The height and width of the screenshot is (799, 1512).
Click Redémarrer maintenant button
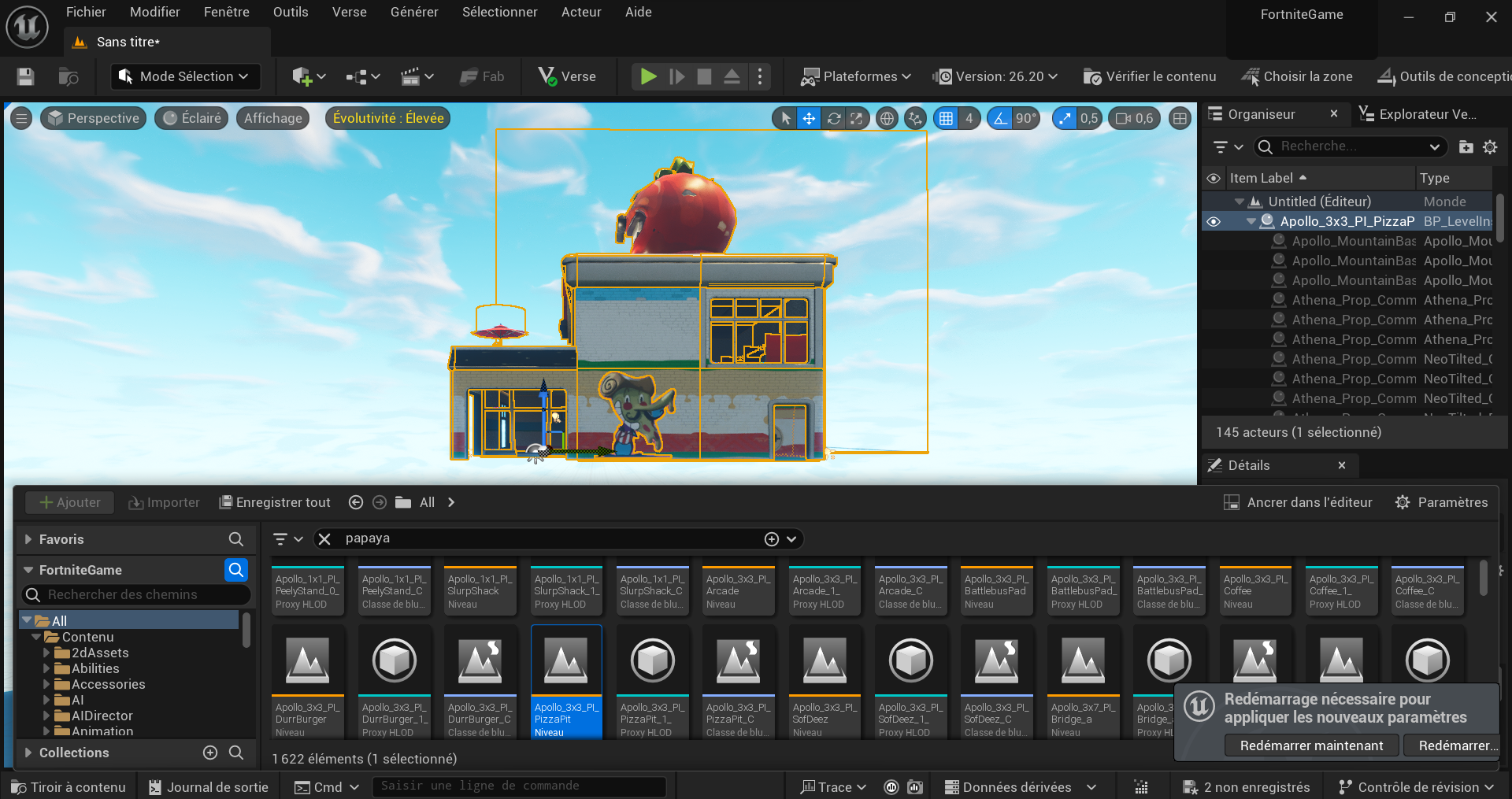[x=1311, y=745]
